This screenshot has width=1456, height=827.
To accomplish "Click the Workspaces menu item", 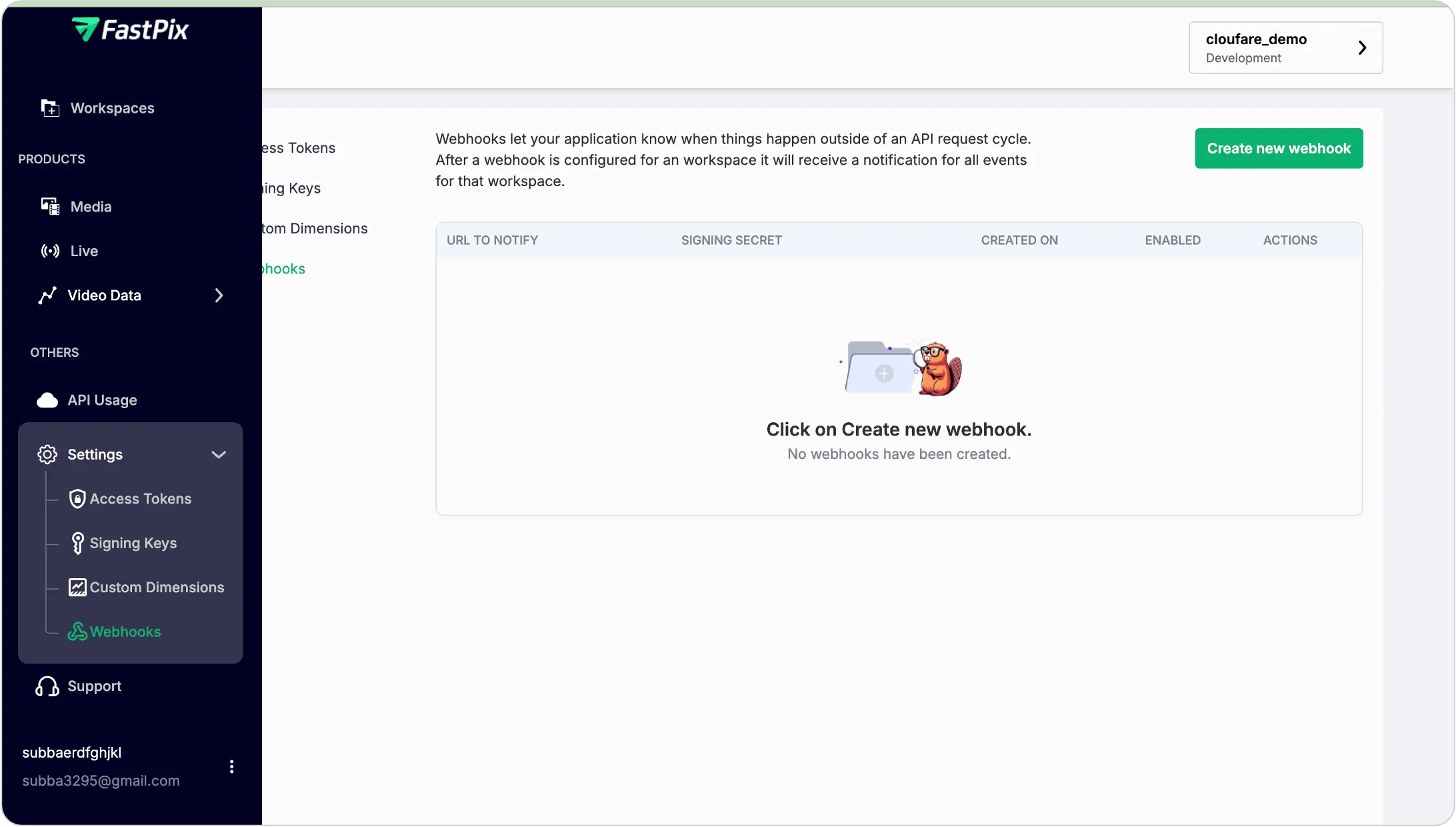I will (112, 108).
